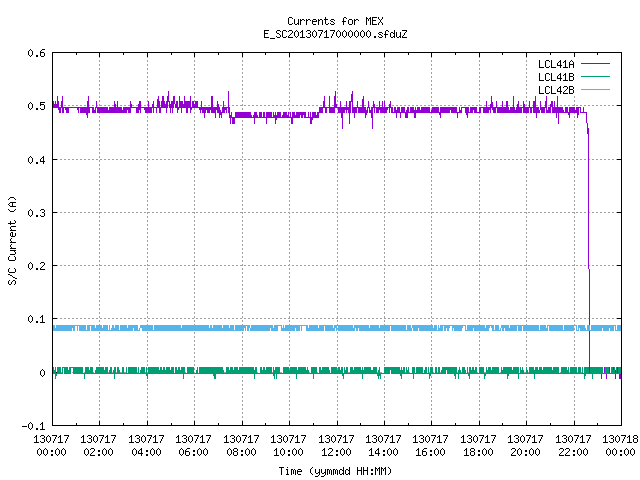
Task: Click the 130717 02:00 x-axis tick label
Action: (98, 446)
